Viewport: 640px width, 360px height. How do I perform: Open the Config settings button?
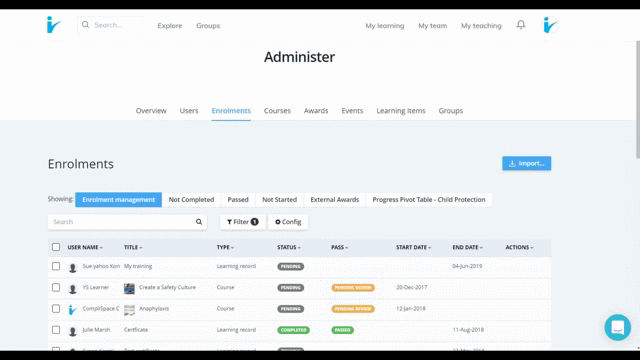[288, 222]
